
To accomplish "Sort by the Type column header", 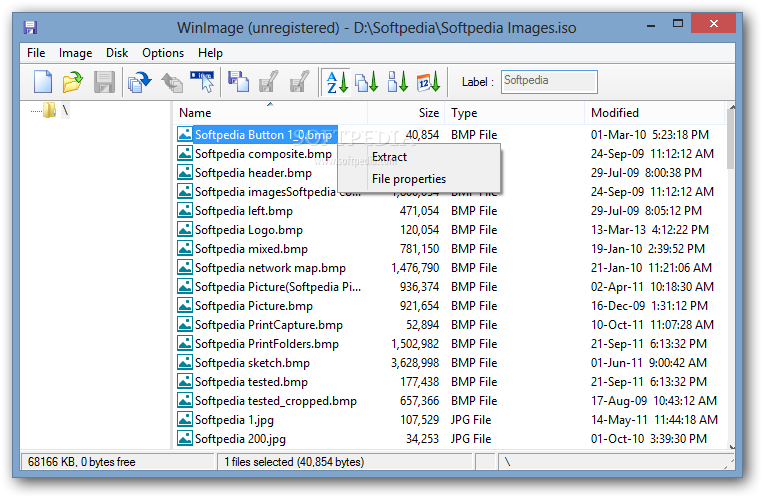I will (515, 113).
